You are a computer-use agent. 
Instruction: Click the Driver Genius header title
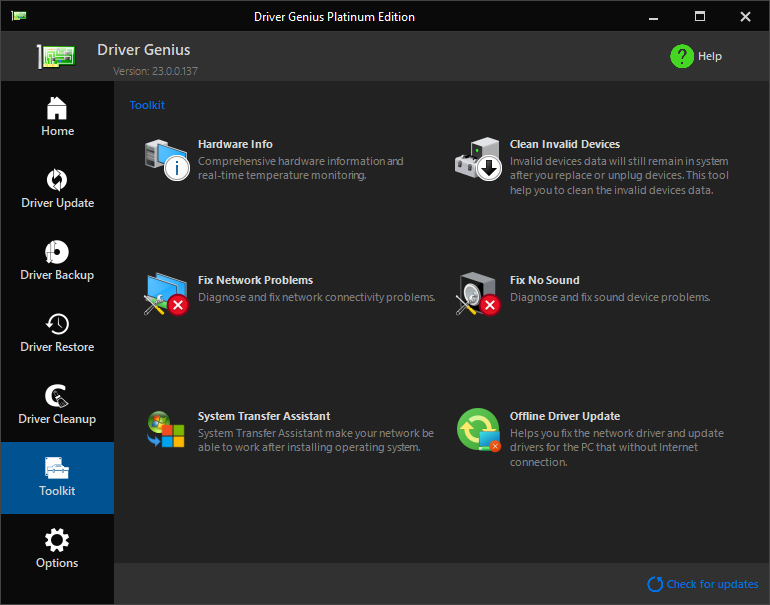(x=144, y=50)
